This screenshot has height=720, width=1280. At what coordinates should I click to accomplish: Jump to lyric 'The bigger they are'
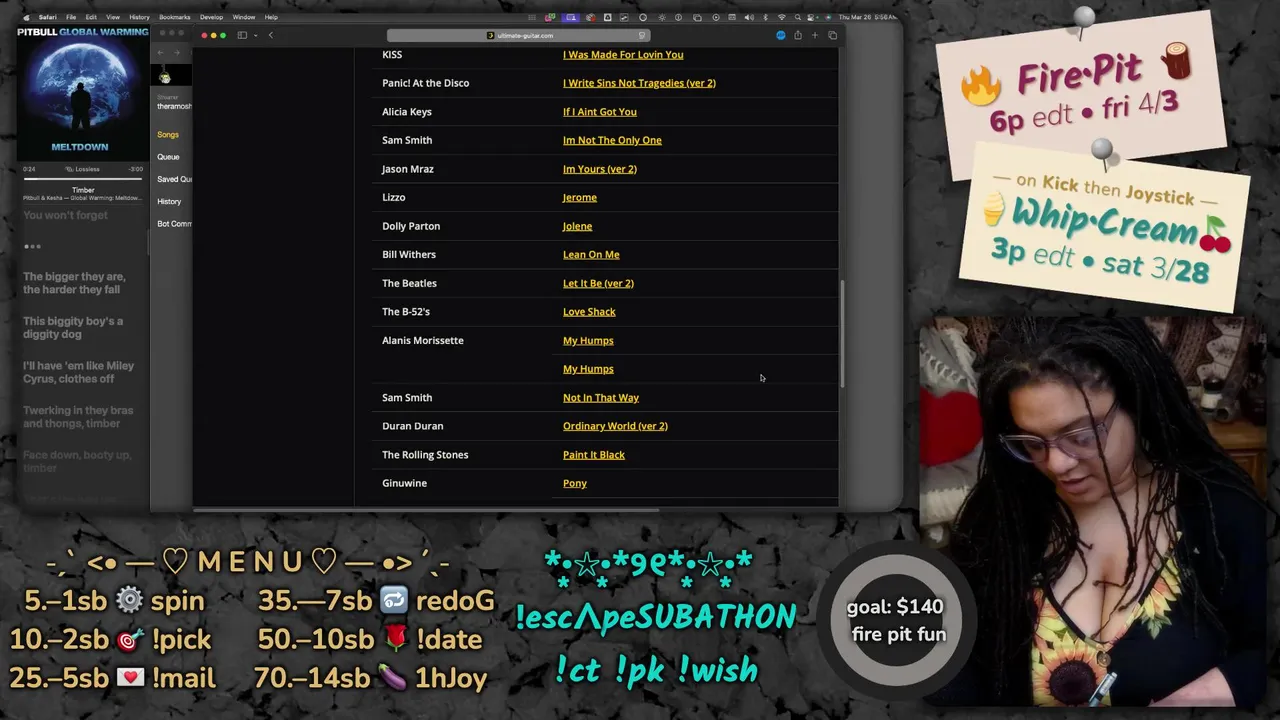[74, 283]
